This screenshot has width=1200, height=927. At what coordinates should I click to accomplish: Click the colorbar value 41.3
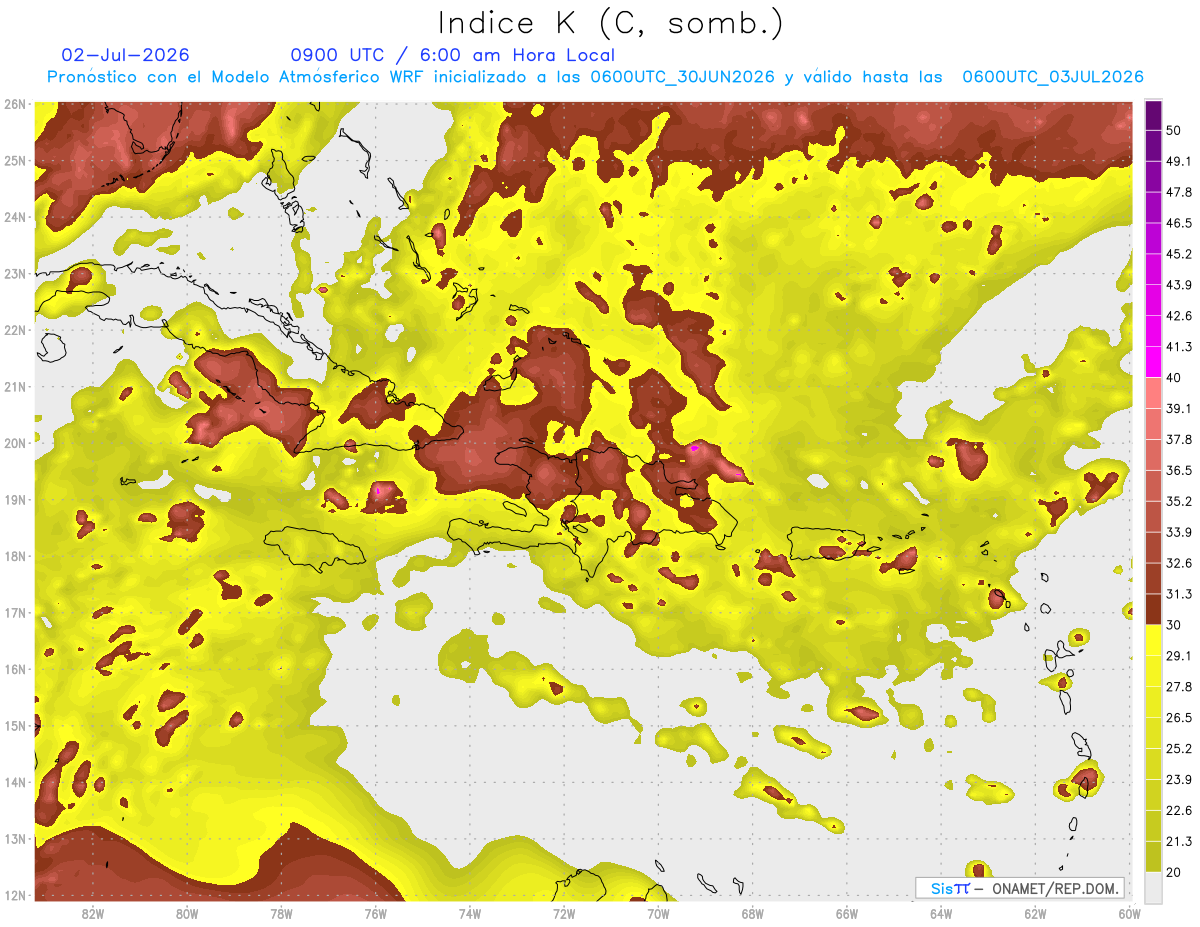pyautogui.click(x=1179, y=347)
